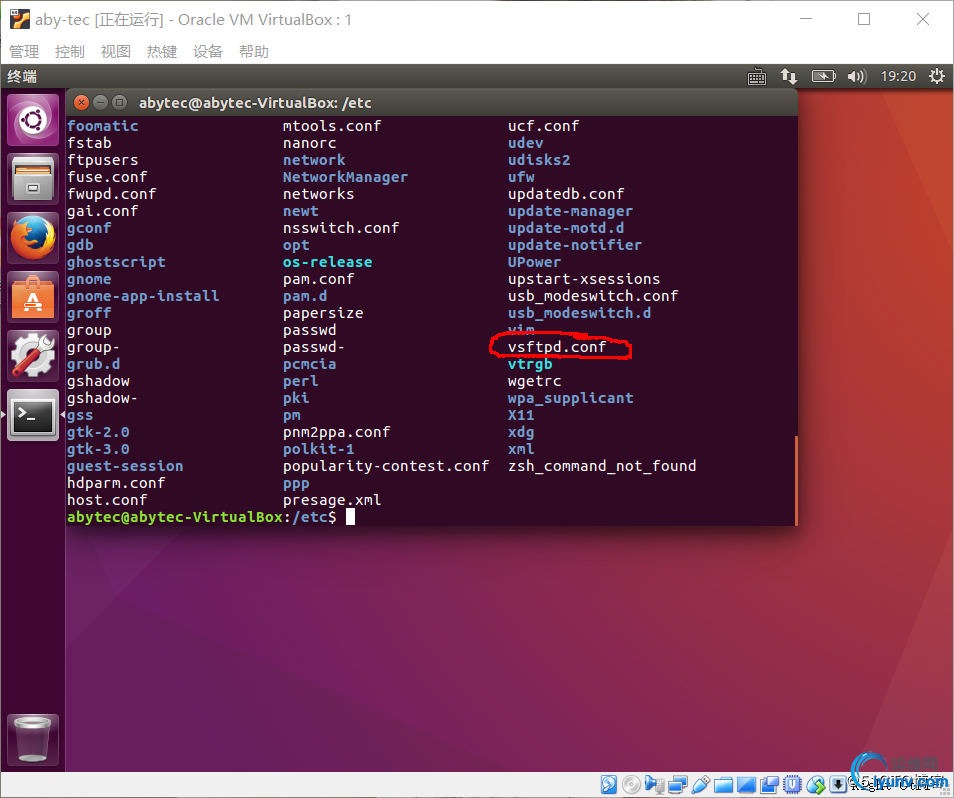
Task: Open the clock showing 19:20
Action: pos(898,76)
